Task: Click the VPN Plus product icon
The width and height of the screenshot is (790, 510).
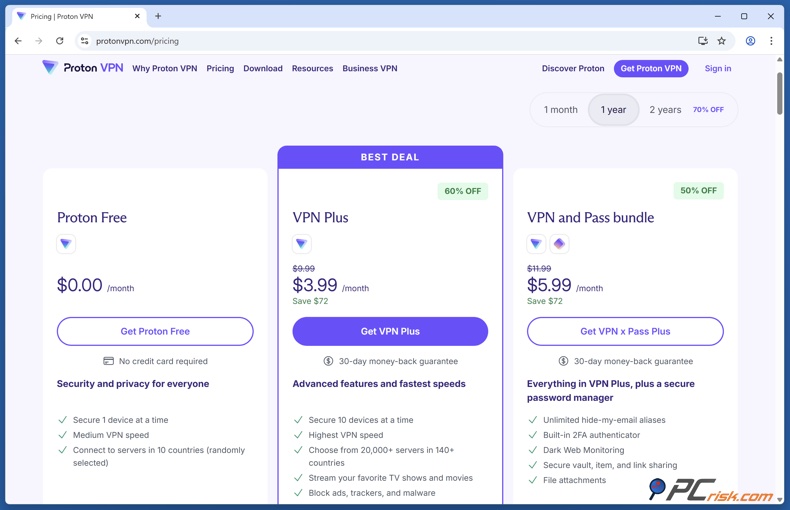Action: 302,244
